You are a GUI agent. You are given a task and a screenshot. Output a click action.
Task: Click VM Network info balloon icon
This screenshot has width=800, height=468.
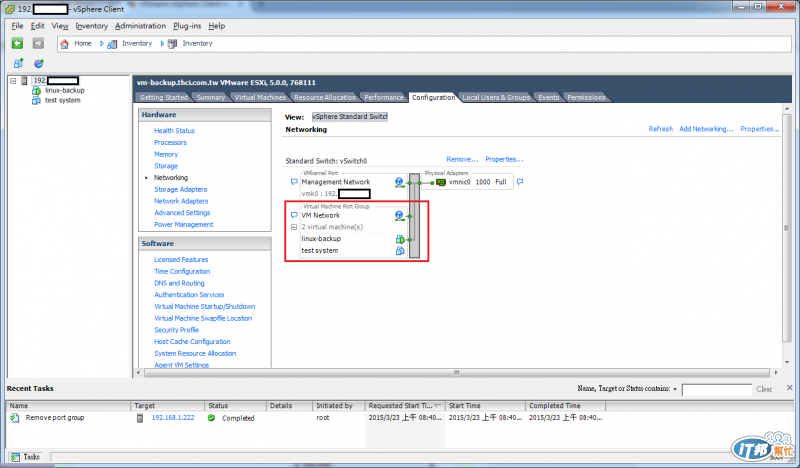(294, 215)
